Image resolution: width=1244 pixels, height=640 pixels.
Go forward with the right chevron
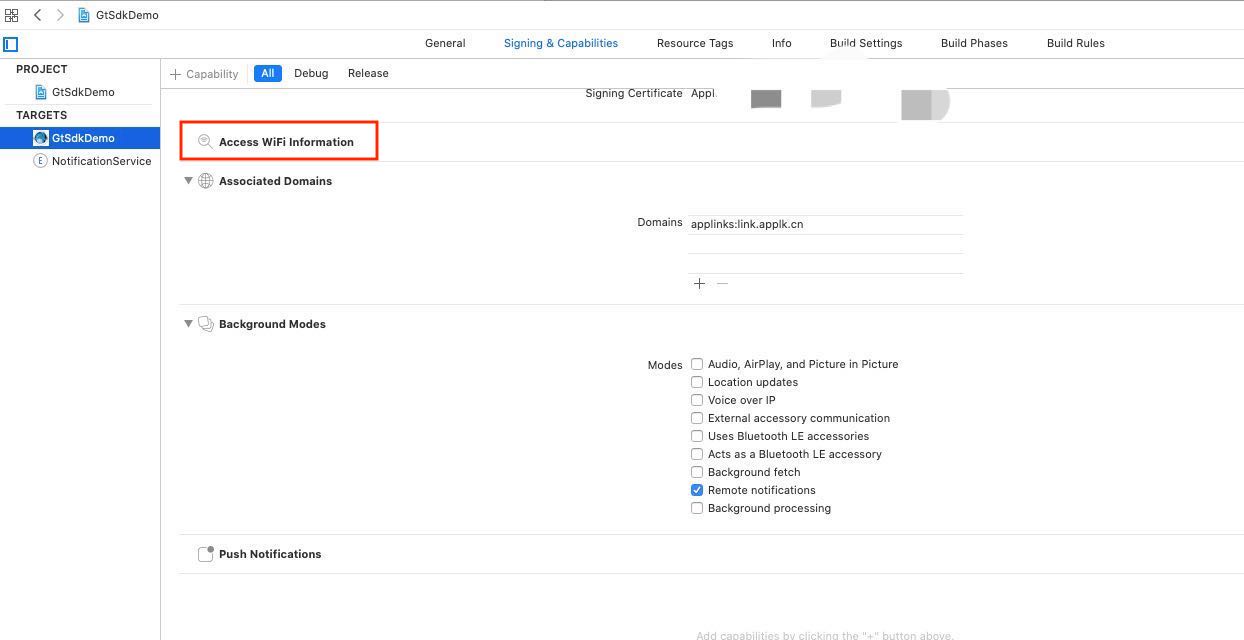[x=60, y=15]
